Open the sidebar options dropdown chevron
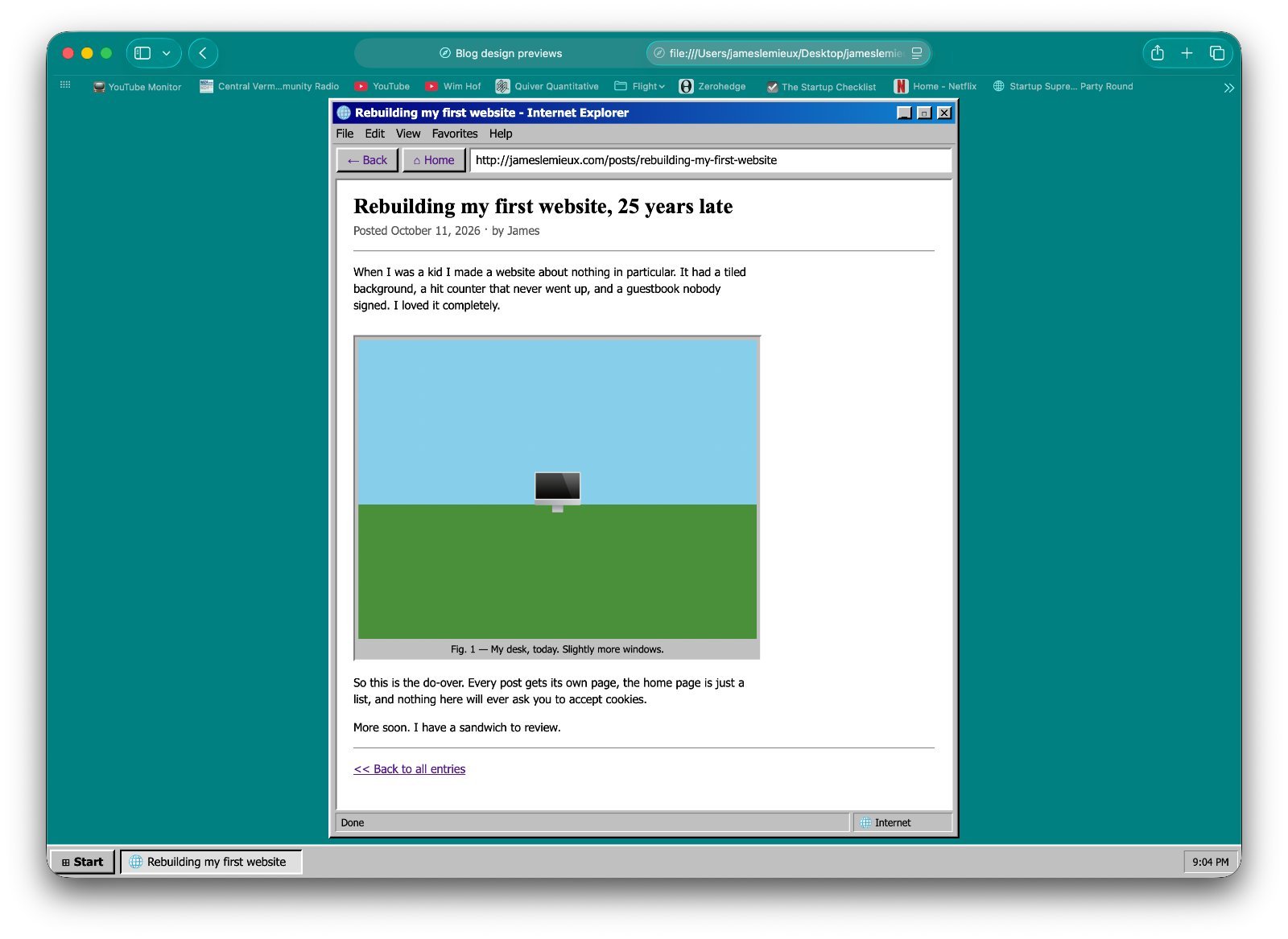The height and width of the screenshot is (939, 1288). [x=167, y=53]
